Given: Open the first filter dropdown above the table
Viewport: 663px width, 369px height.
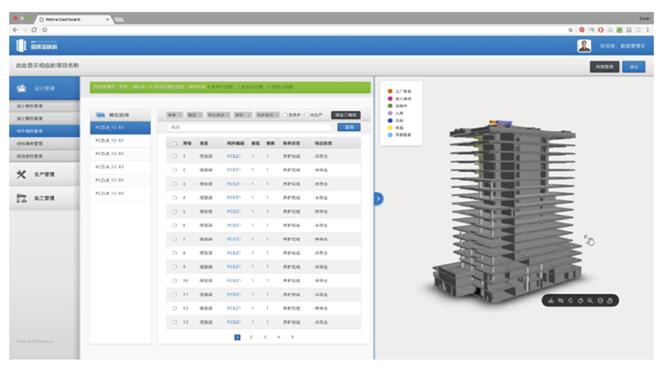Looking at the screenshot, I should [174, 115].
